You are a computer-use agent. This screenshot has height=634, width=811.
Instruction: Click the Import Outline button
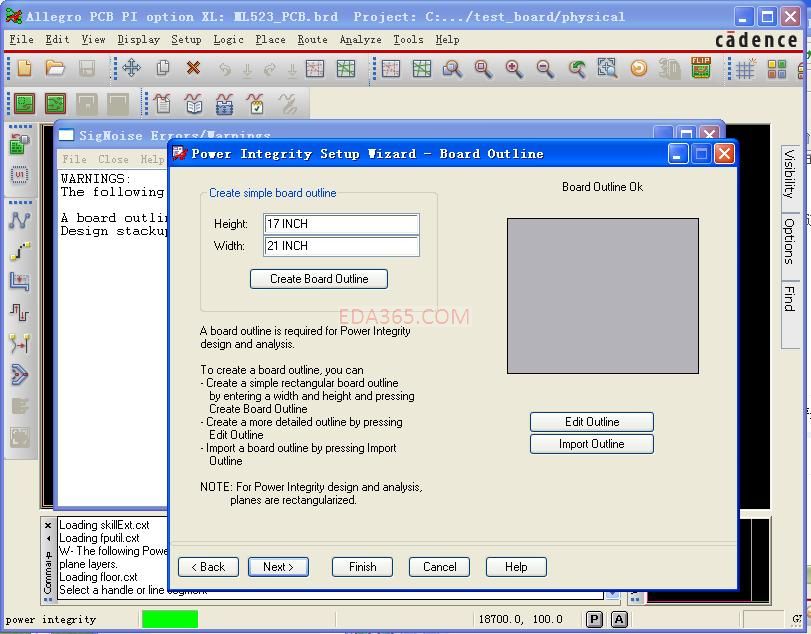(592, 444)
